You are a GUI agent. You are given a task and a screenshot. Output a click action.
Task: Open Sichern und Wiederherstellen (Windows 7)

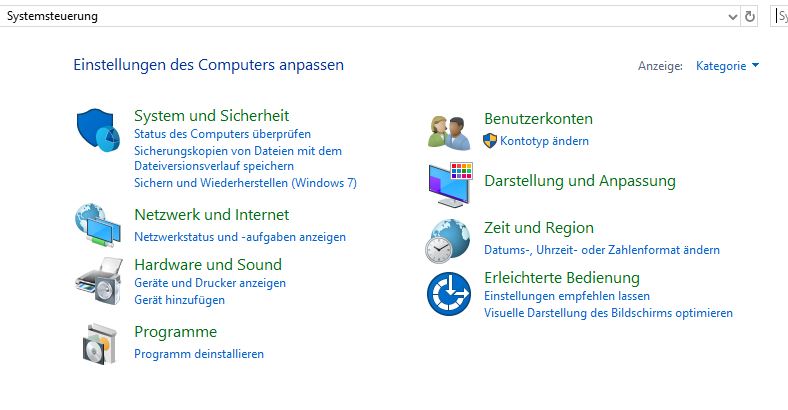click(x=245, y=183)
